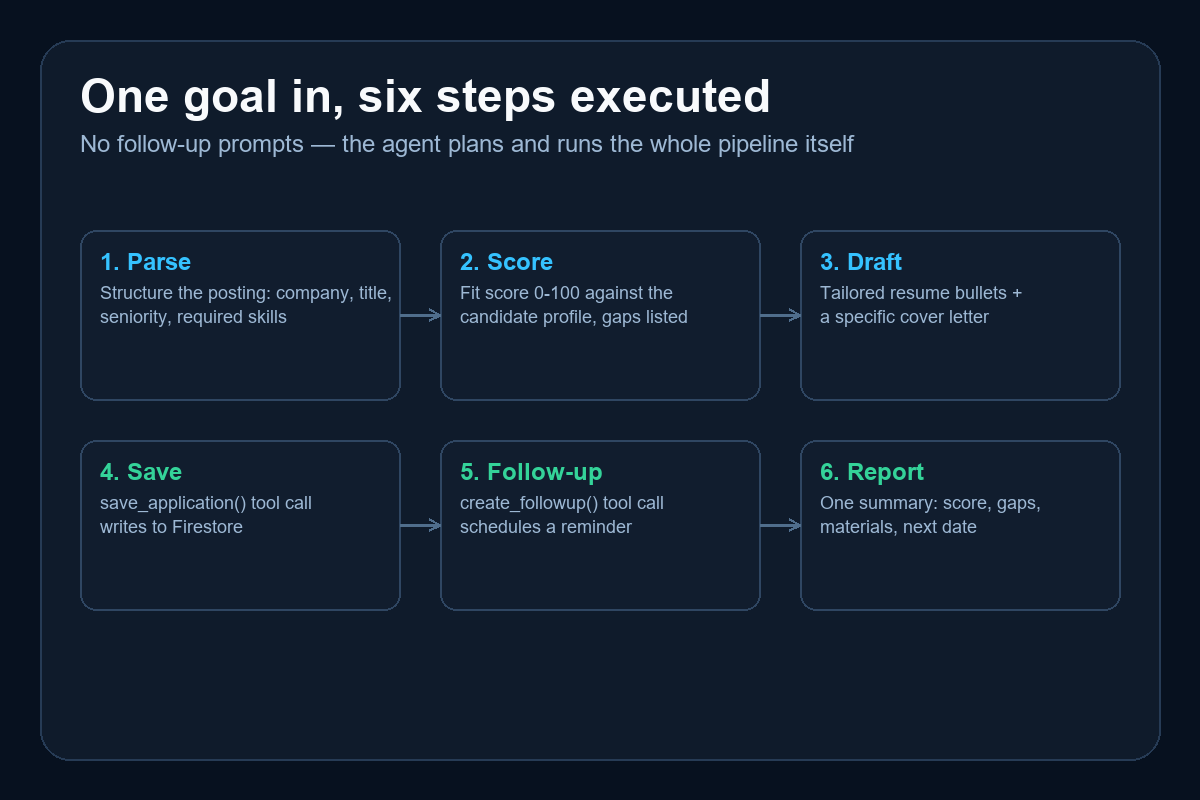
Task: Click the 'create_followup() tool call' text
Action: 562,503
